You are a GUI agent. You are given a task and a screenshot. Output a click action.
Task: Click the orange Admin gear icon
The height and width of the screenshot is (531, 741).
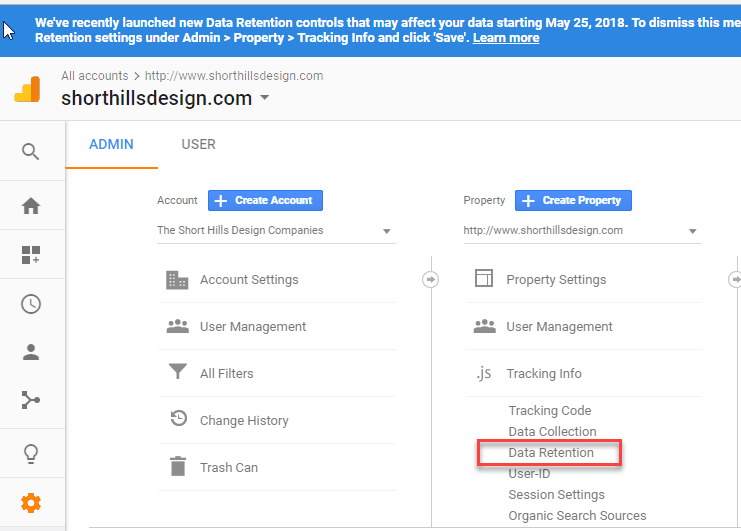pos(31,503)
